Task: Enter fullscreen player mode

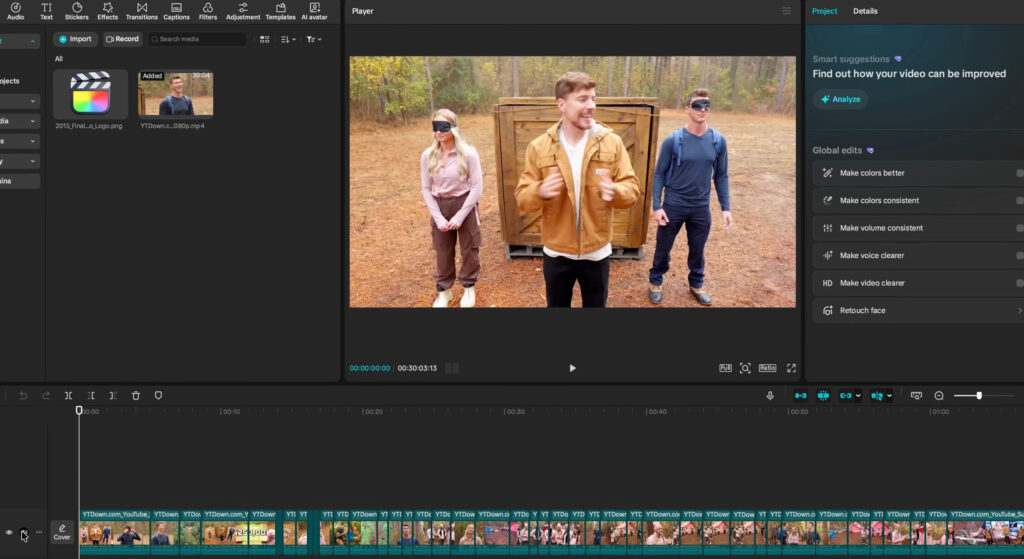Action: click(792, 368)
